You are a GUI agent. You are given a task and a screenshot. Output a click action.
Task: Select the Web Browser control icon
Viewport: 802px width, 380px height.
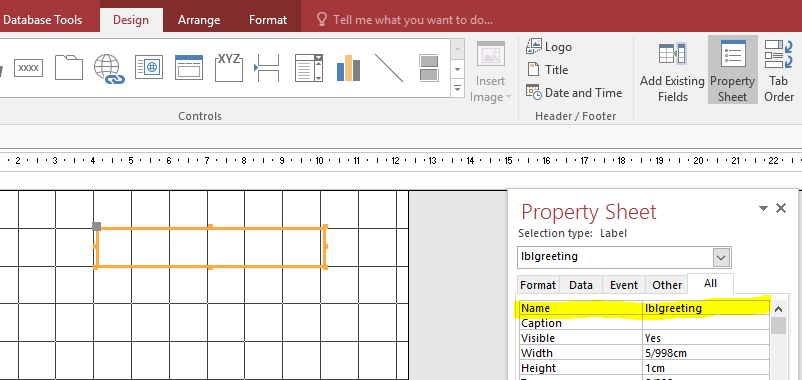[149, 68]
